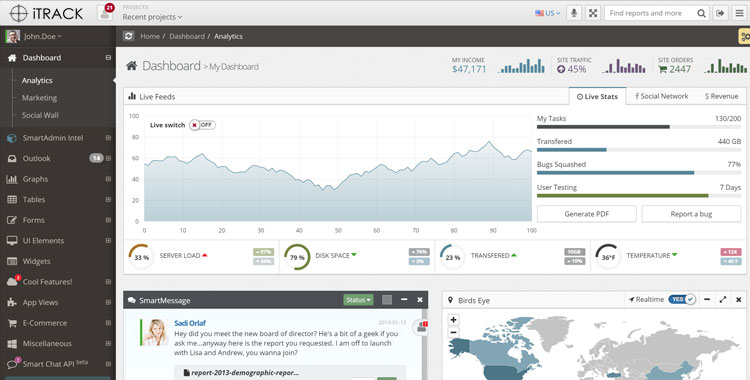Click the Sadi Orlaf sender name
Screen dimensions: 750x380
pyautogui.click(x=190, y=323)
